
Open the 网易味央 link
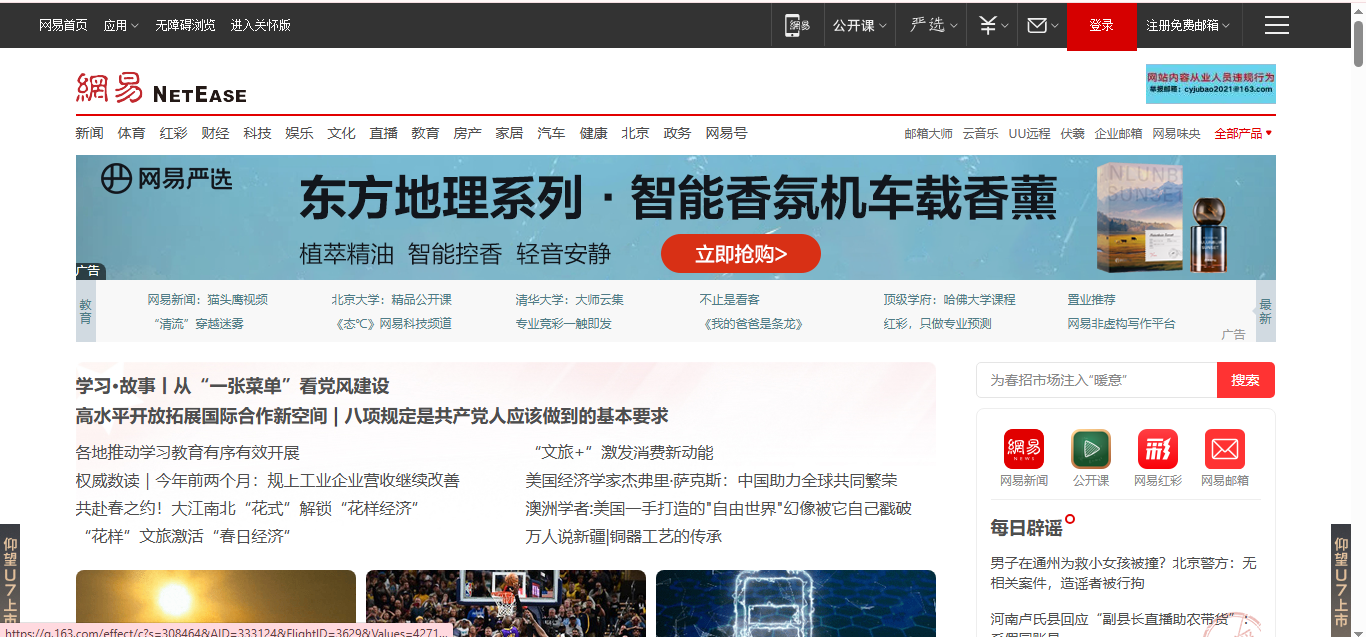click(1176, 133)
